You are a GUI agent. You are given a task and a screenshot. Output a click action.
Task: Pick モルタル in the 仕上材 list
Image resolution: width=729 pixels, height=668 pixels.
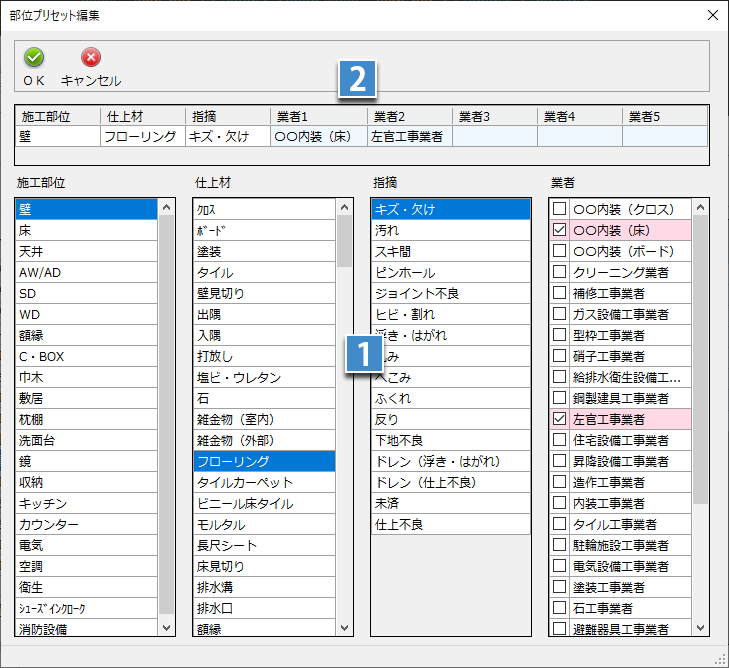[264, 524]
